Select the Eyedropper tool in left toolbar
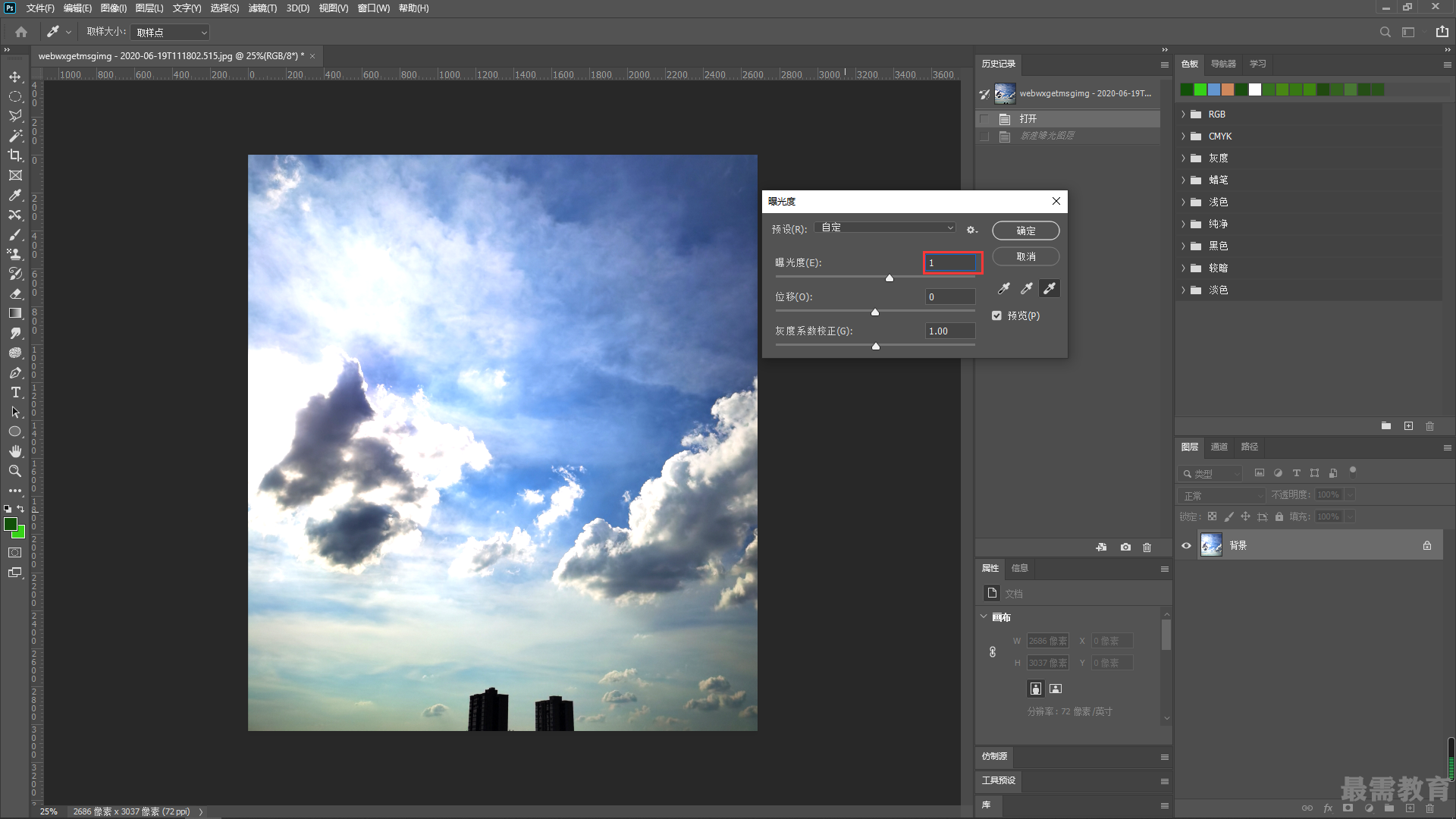The width and height of the screenshot is (1456, 819). click(x=15, y=195)
